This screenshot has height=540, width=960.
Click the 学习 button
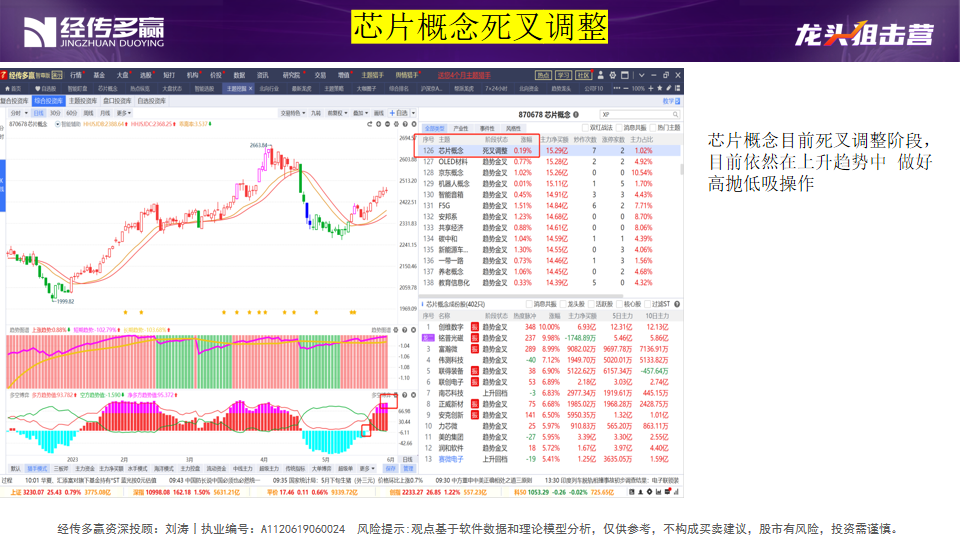point(563,75)
